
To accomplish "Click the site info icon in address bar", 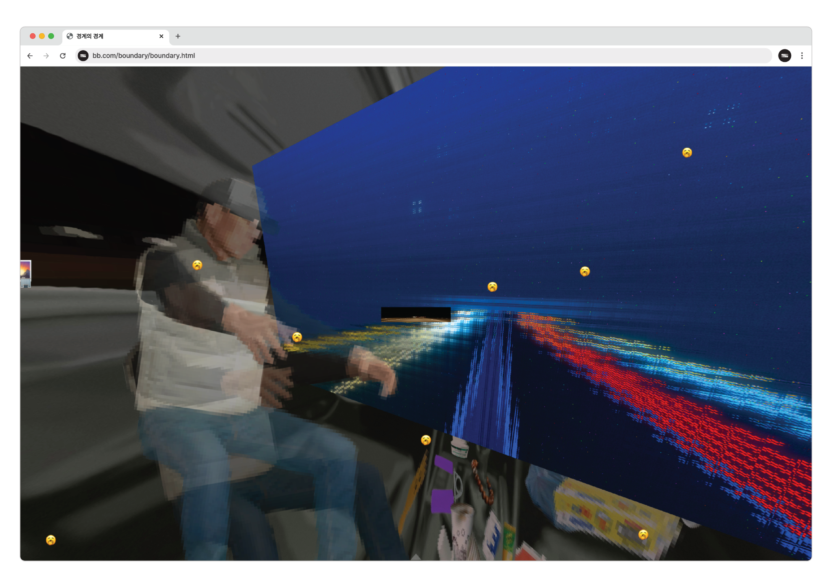I will [x=83, y=56].
